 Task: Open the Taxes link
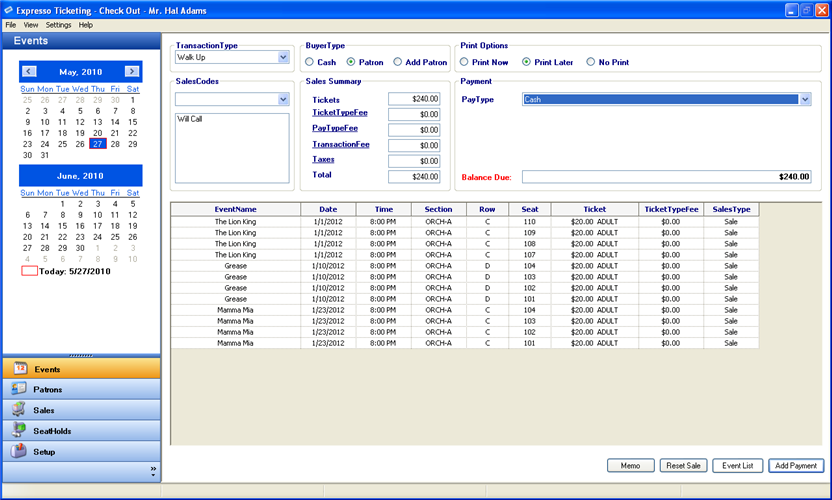point(323,159)
